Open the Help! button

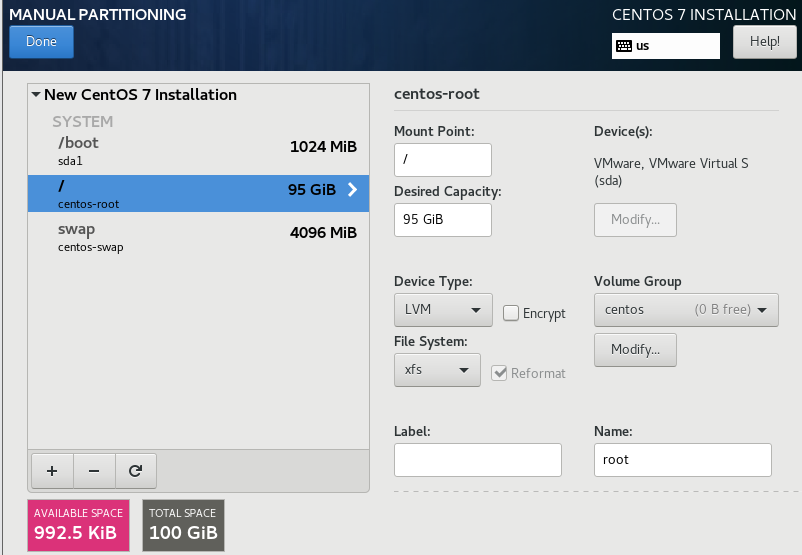pyautogui.click(x=765, y=41)
